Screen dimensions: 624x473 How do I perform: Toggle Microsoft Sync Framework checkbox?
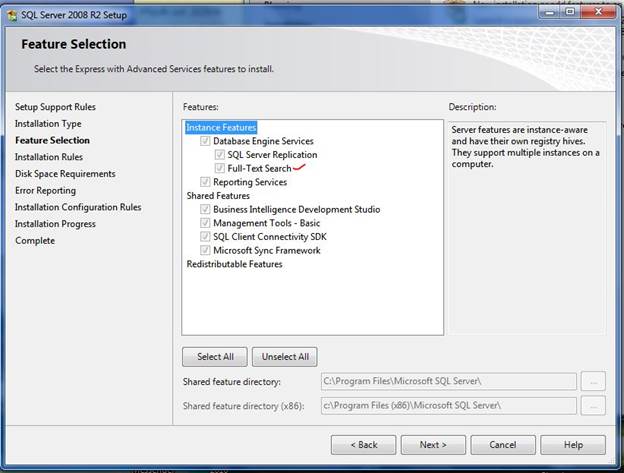(x=205, y=250)
